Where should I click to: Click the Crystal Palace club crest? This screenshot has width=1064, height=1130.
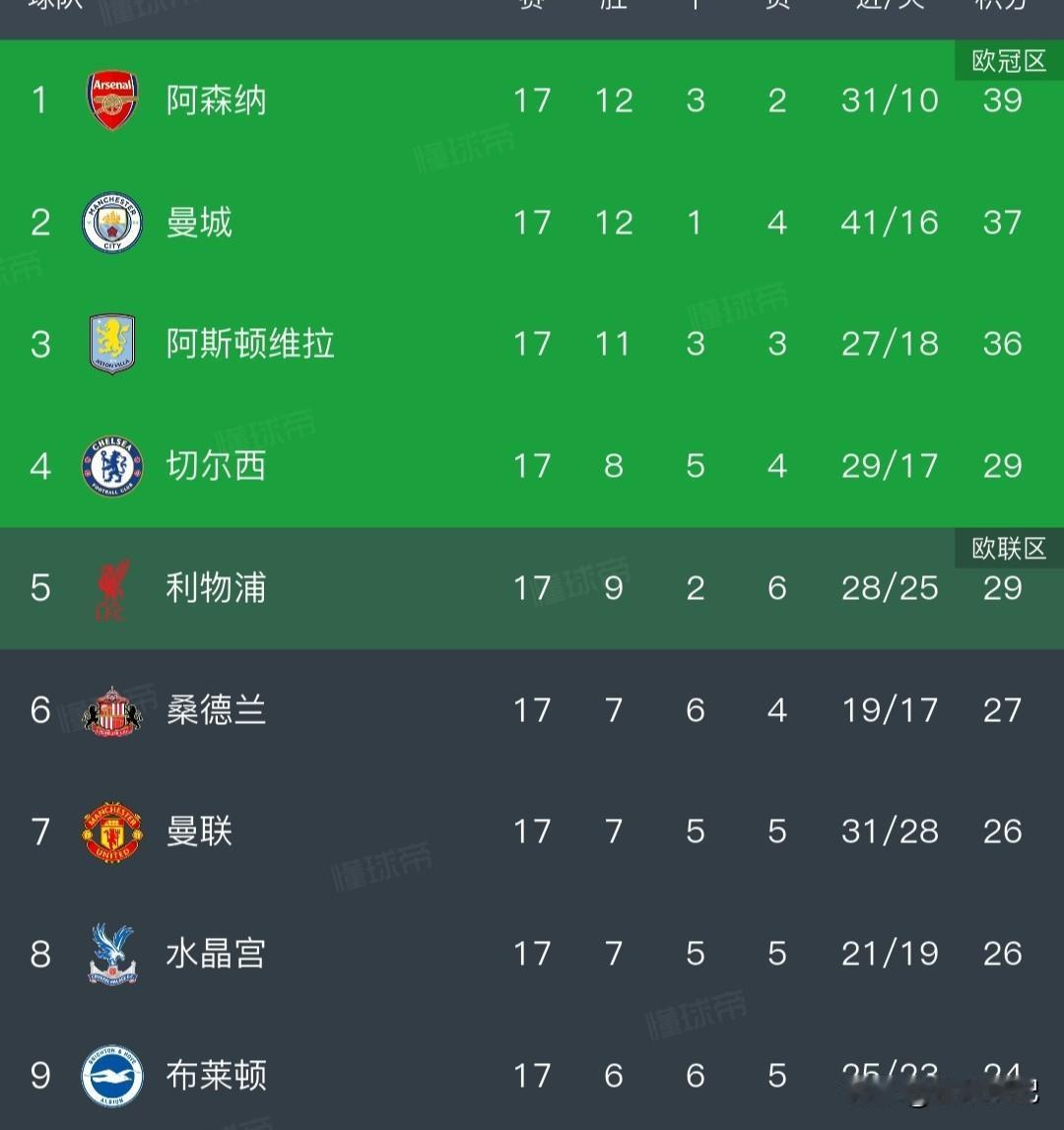click(112, 954)
